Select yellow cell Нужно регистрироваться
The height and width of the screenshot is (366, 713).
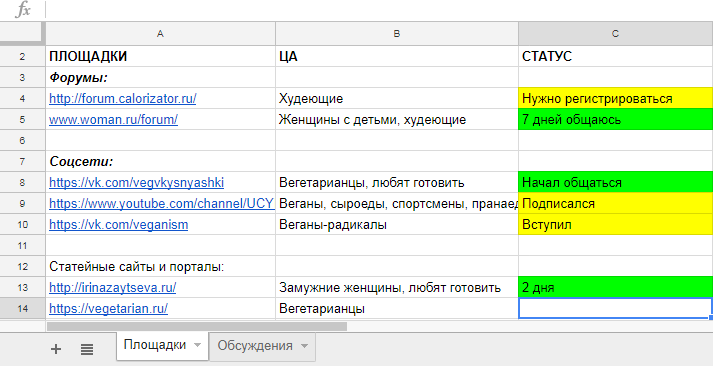click(615, 99)
